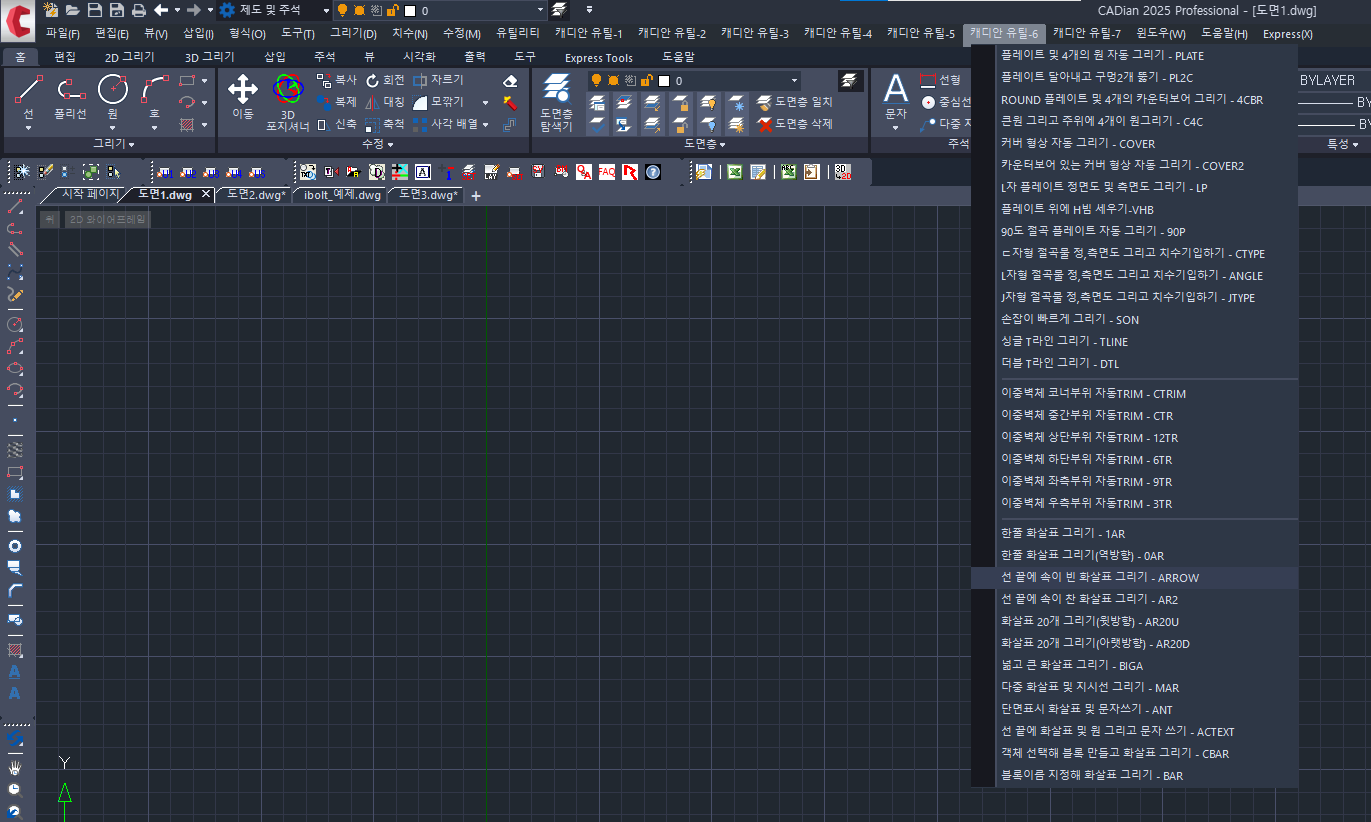Screen dimensions: 1371x822
Task: Open the ribbon layer list dropdown arrow
Action: pyautogui.click(x=794, y=81)
